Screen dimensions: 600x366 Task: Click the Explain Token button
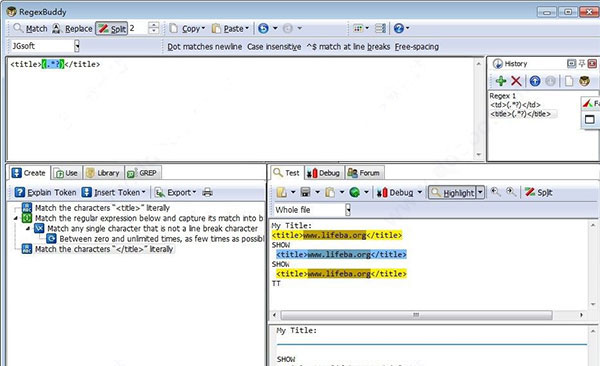(46, 192)
